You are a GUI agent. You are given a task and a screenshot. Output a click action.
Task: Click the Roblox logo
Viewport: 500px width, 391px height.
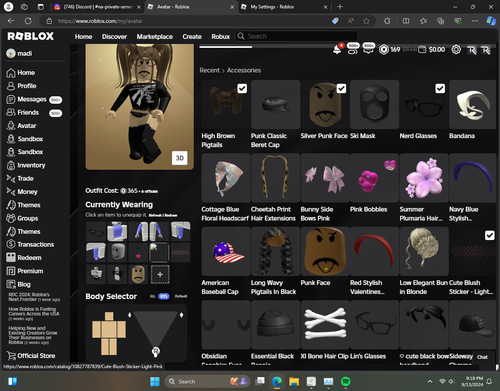point(31,36)
